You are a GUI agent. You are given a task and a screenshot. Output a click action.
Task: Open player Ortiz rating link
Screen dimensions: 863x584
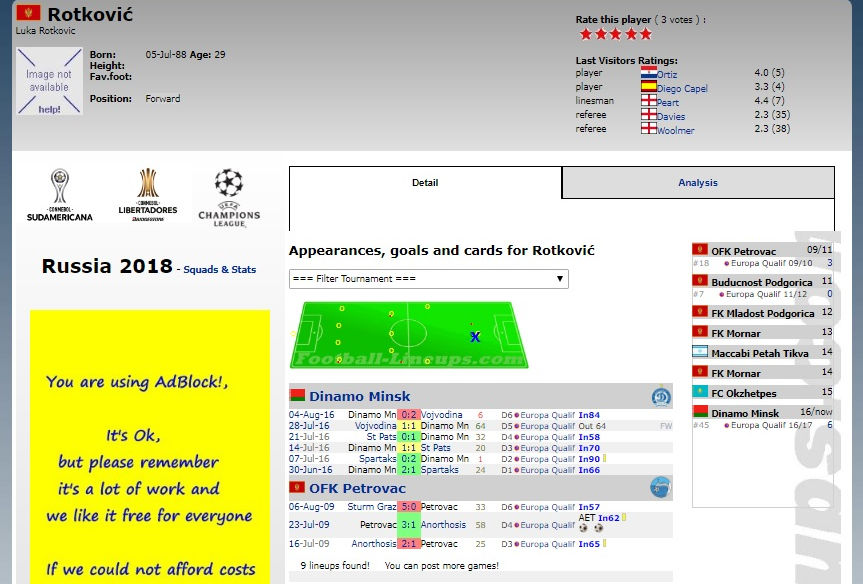coord(667,74)
